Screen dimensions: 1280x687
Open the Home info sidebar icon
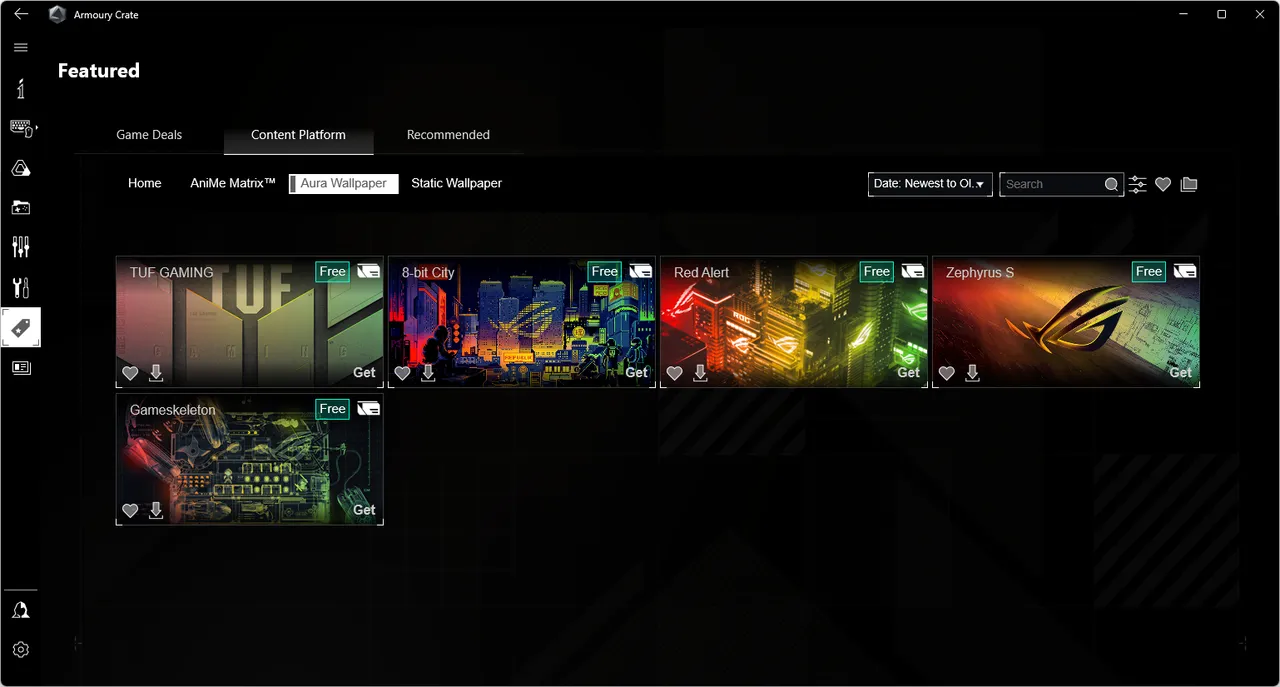pyautogui.click(x=21, y=89)
